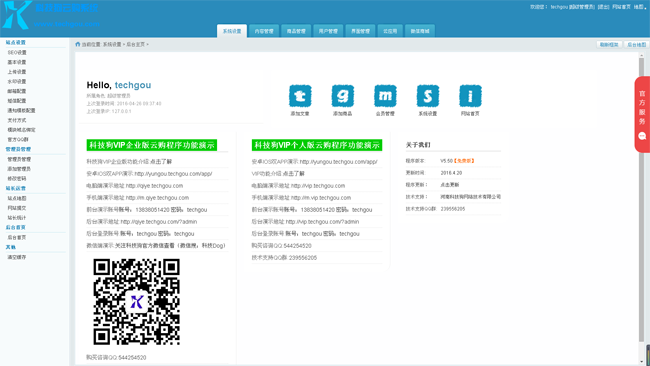Viewport: 650px width, 366px height.
Task: Switch to the 微信商城 tab
Action: point(420,31)
